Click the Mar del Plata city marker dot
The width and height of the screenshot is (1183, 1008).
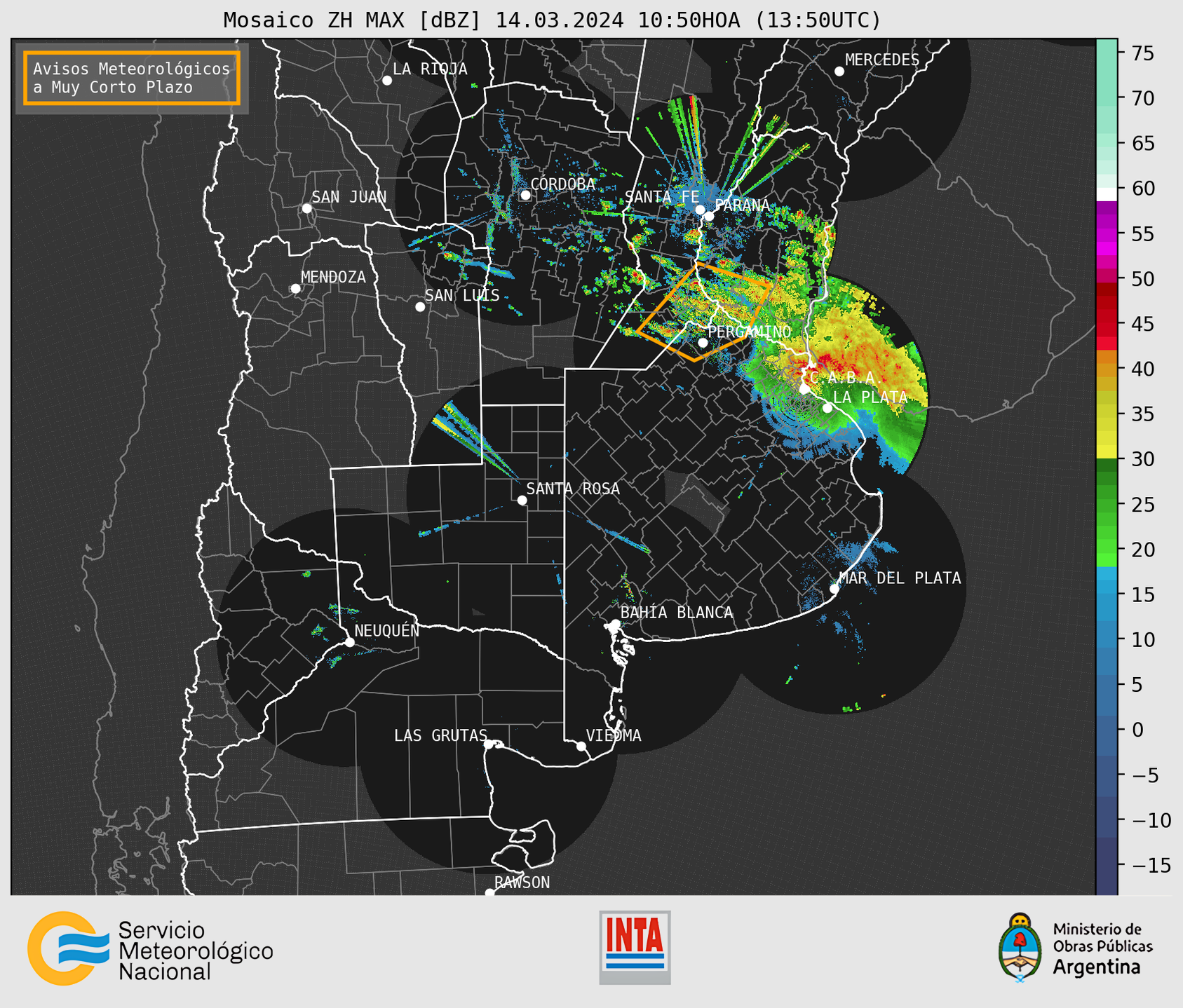click(834, 589)
